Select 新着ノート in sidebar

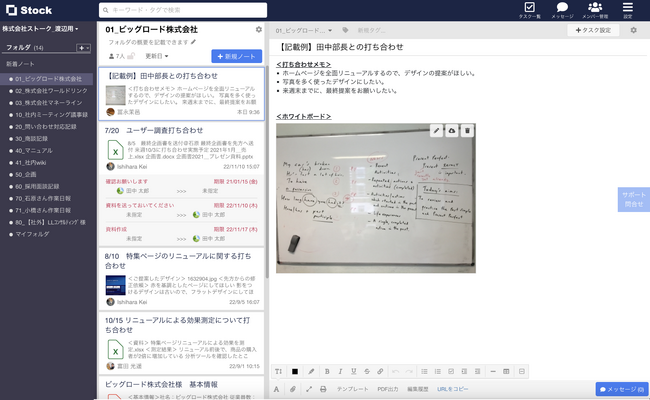[20, 64]
